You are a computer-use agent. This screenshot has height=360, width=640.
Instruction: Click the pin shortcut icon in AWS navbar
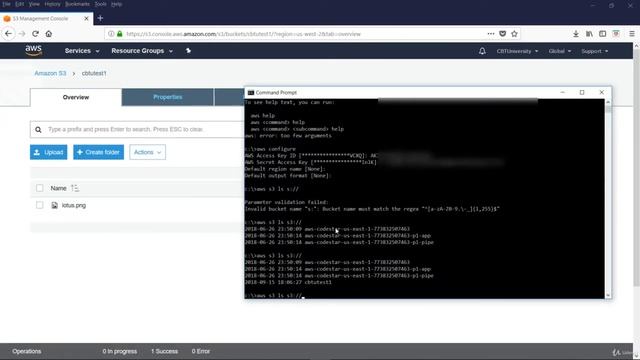[188, 51]
